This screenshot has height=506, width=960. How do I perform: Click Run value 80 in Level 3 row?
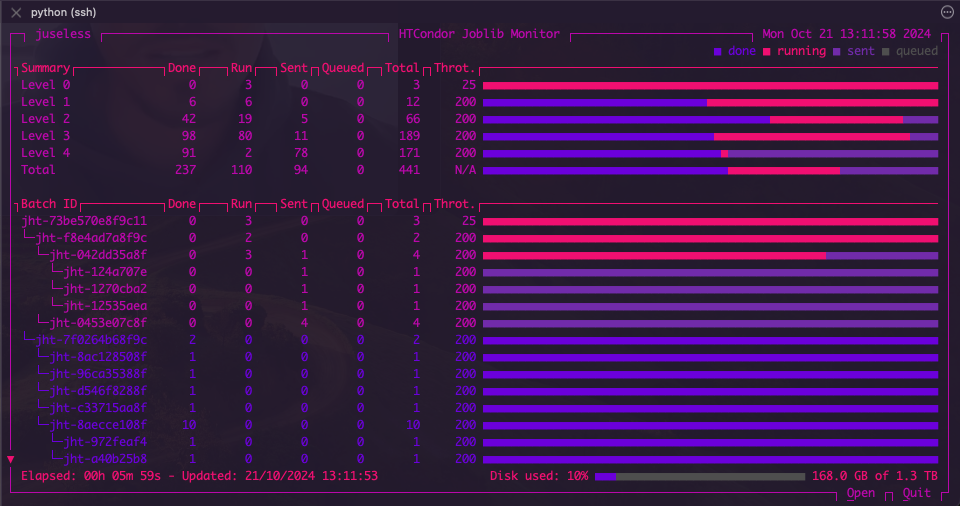(245, 136)
